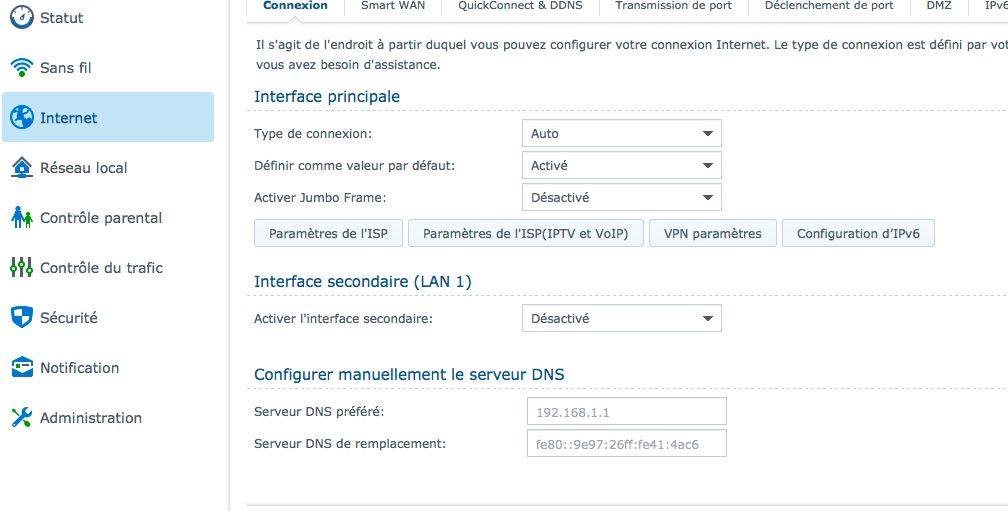Click the Notification message icon
This screenshot has height=511, width=1008.
(21, 368)
